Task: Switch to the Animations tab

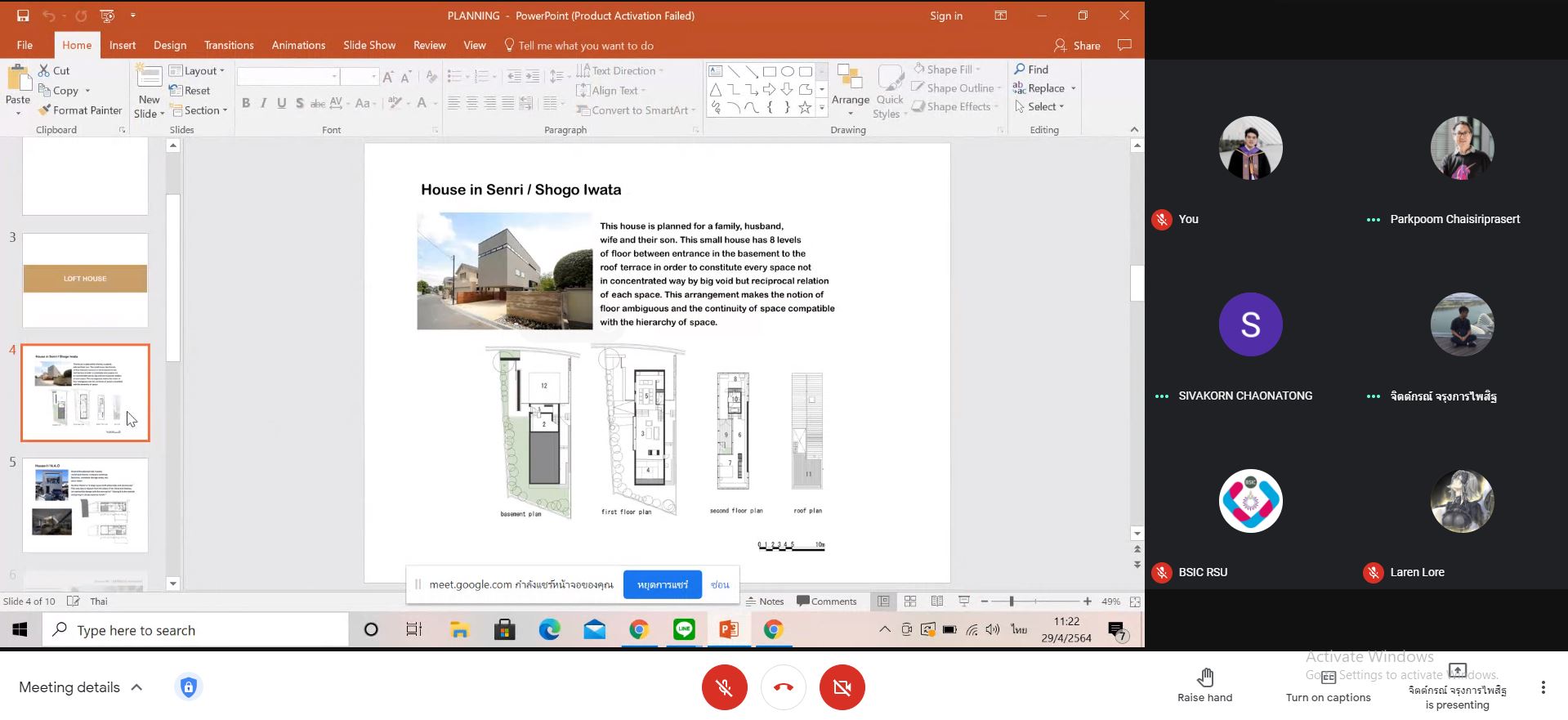Action: point(298,45)
